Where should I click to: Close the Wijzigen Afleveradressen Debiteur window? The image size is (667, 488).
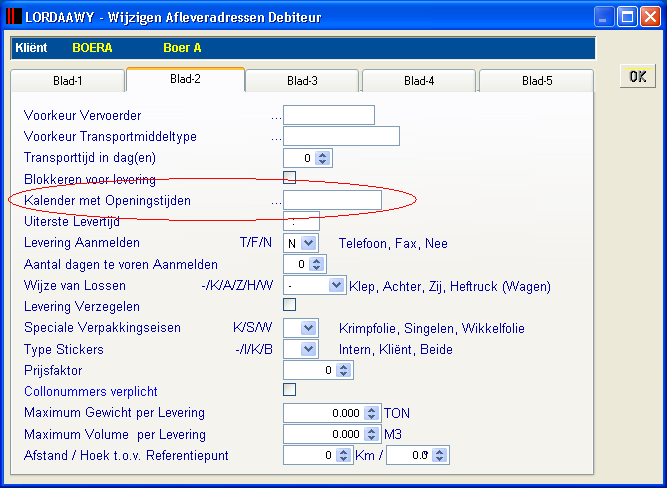650,17
